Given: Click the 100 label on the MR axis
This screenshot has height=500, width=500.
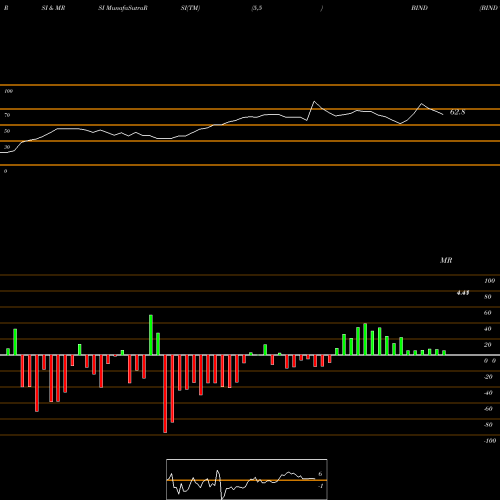Looking at the screenshot, I should pos(489,281).
